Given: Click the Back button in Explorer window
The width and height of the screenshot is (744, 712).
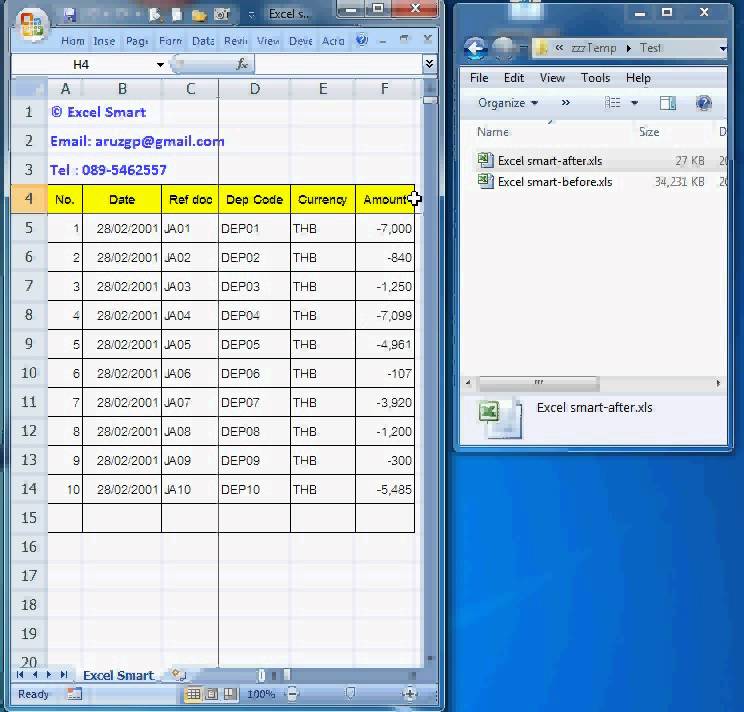Looking at the screenshot, I should coord(475,47).
